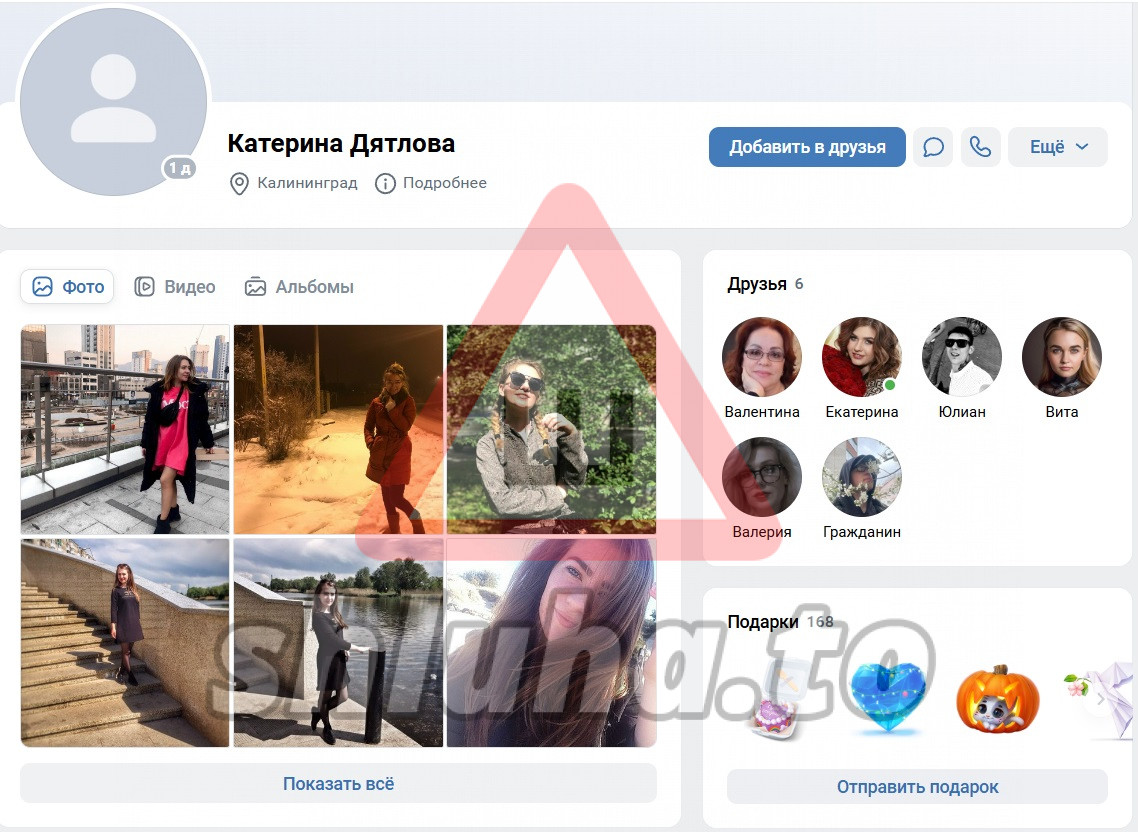The image size is (1138, 832).
Task: Open friend Валентина's profile avatar
Action: click(762, 357)
